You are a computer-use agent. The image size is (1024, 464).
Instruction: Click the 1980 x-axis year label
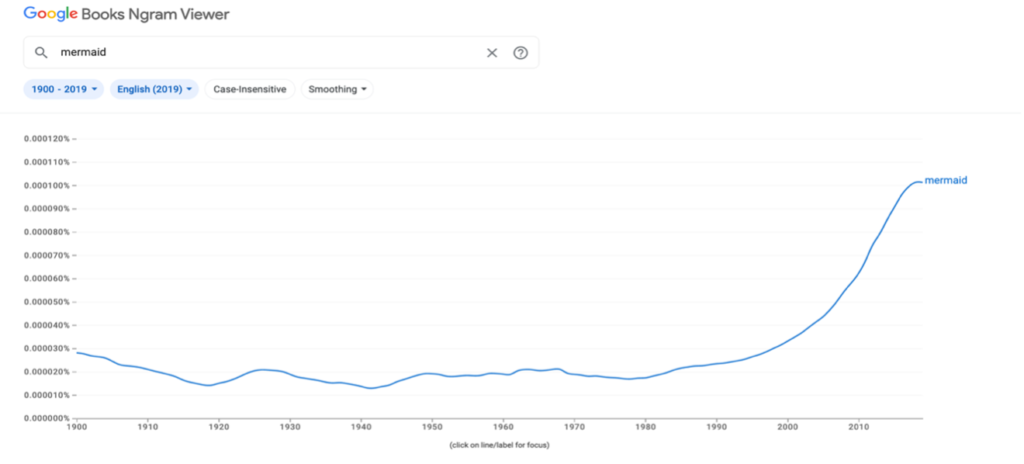pos(646,428)
